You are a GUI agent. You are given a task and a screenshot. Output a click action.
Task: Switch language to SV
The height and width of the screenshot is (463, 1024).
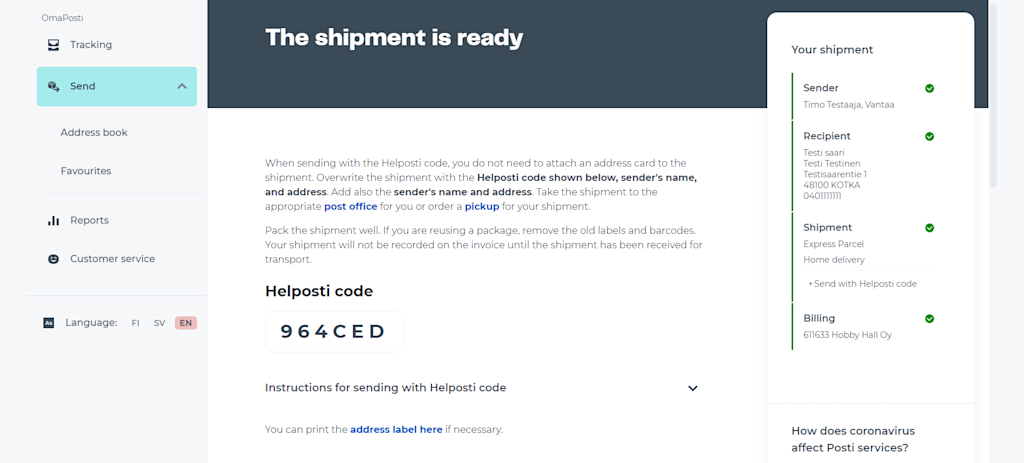[x=159, y=323]
